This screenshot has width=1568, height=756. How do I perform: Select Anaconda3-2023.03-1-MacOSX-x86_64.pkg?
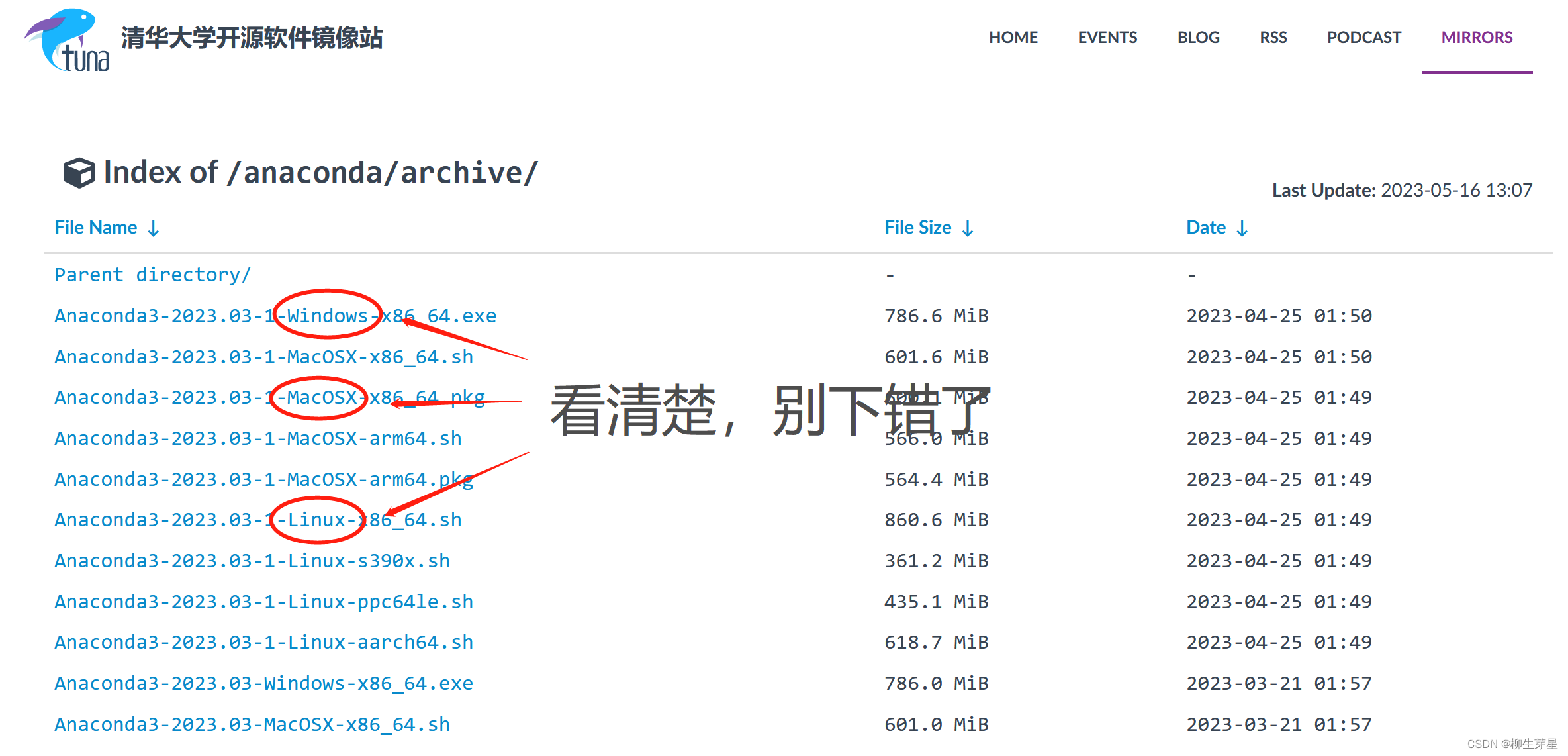pyautogui.click(x=269, y=397)
